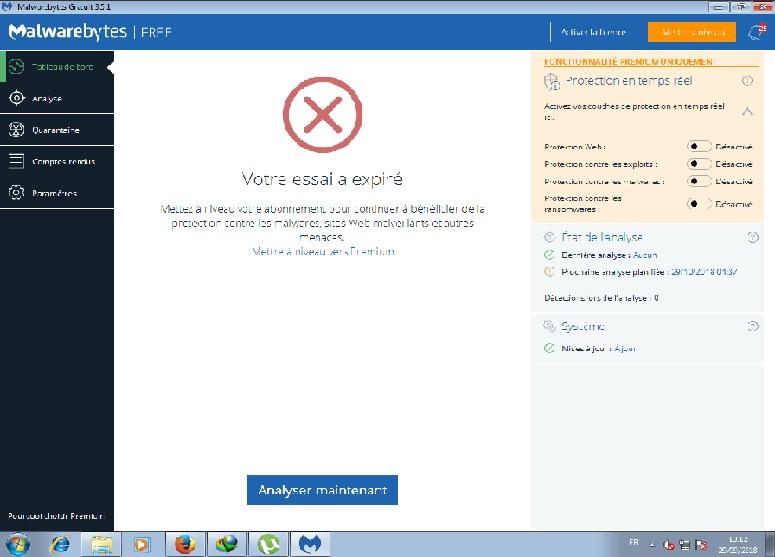
Task: Select Tableau de bord in sidebar
Action: 57,66
